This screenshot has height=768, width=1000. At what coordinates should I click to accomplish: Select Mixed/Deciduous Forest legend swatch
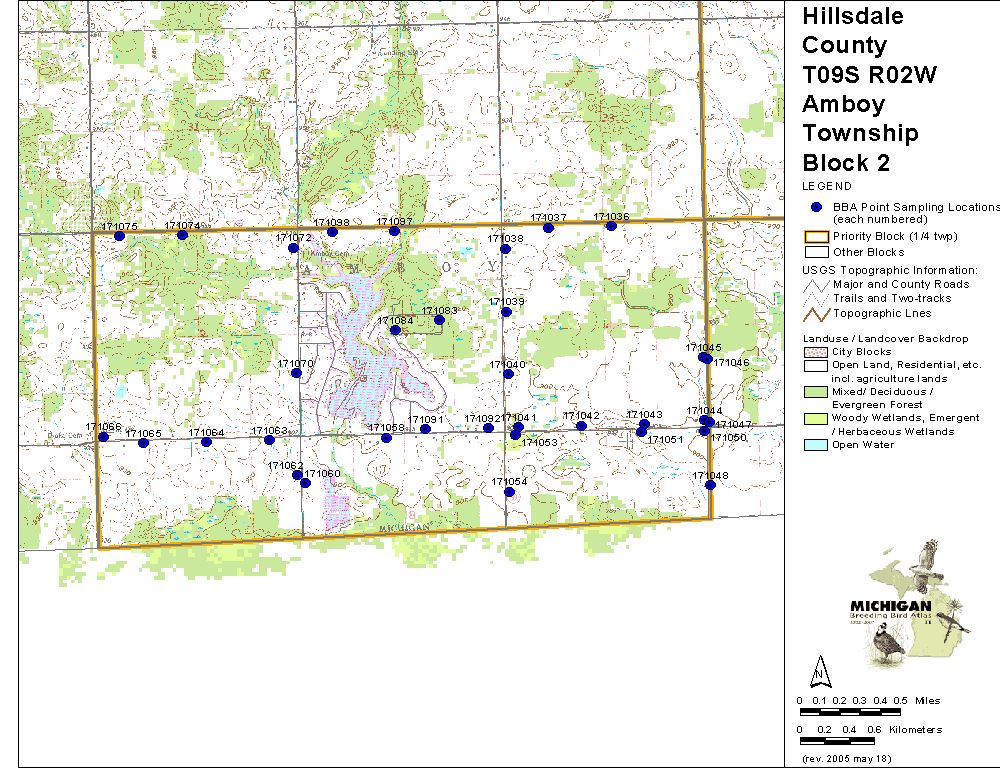click(x=817, y=391)
